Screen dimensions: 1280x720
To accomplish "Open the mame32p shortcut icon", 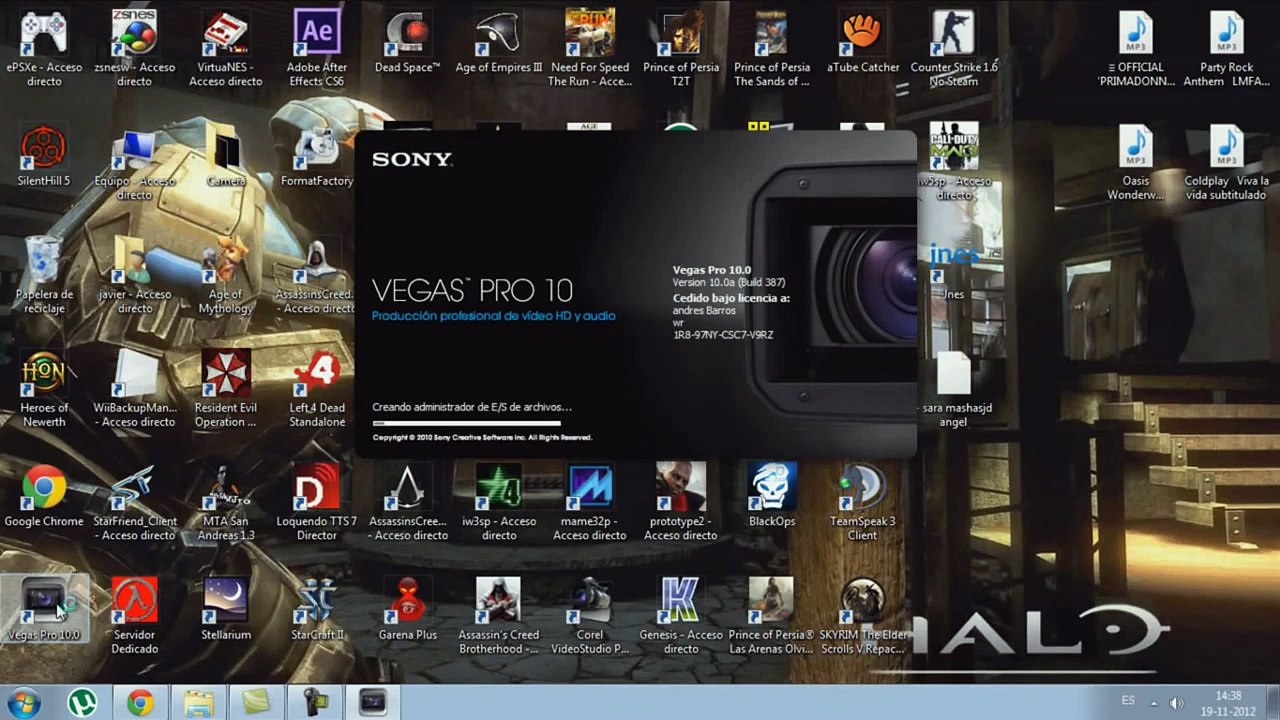I will 590,501.
